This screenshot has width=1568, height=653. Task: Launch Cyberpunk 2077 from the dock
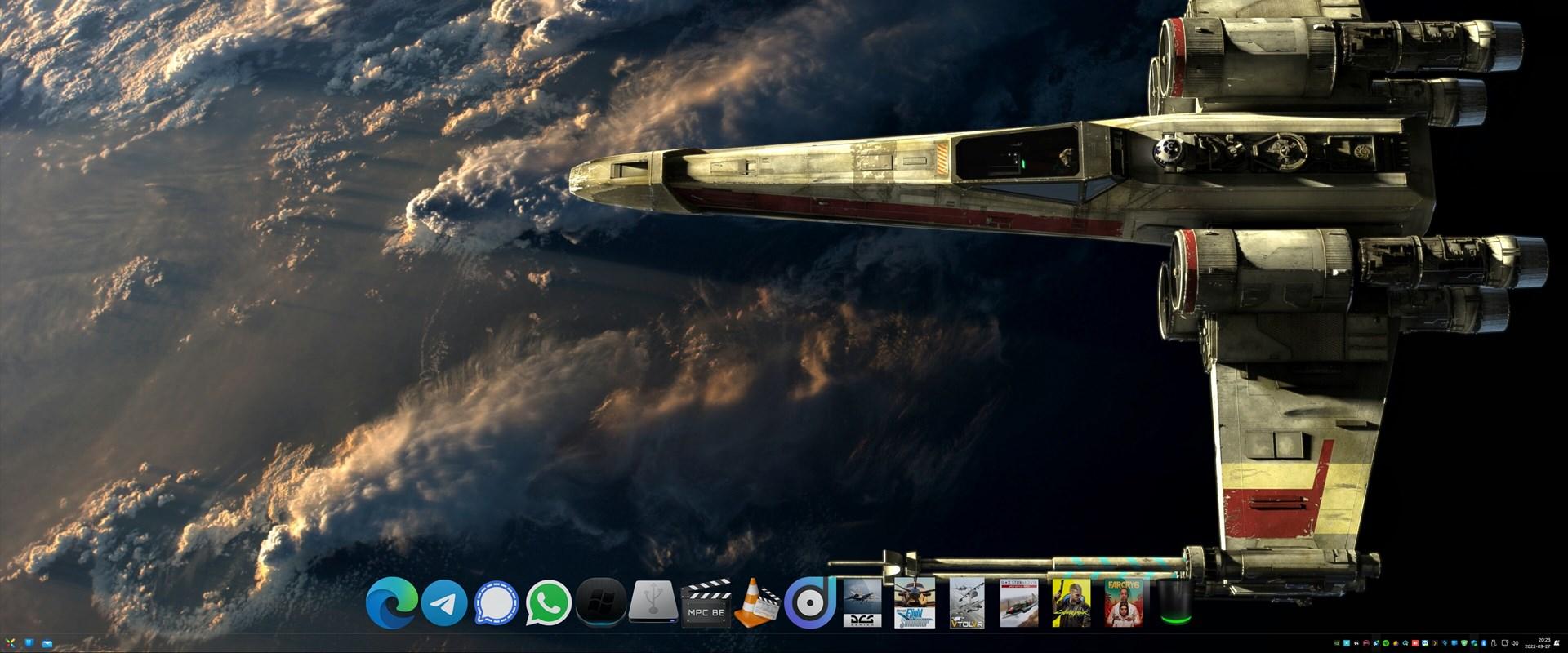pos(1071,605)
